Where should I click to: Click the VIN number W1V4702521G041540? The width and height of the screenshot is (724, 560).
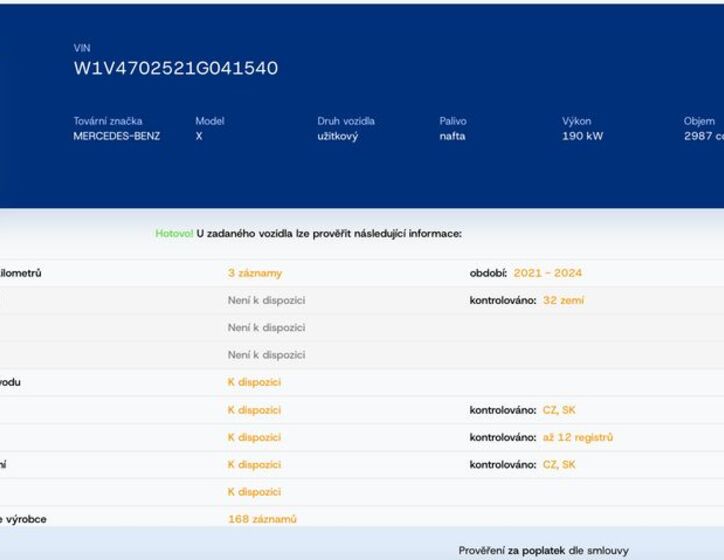pyautogui.click(x=175, y=68)
